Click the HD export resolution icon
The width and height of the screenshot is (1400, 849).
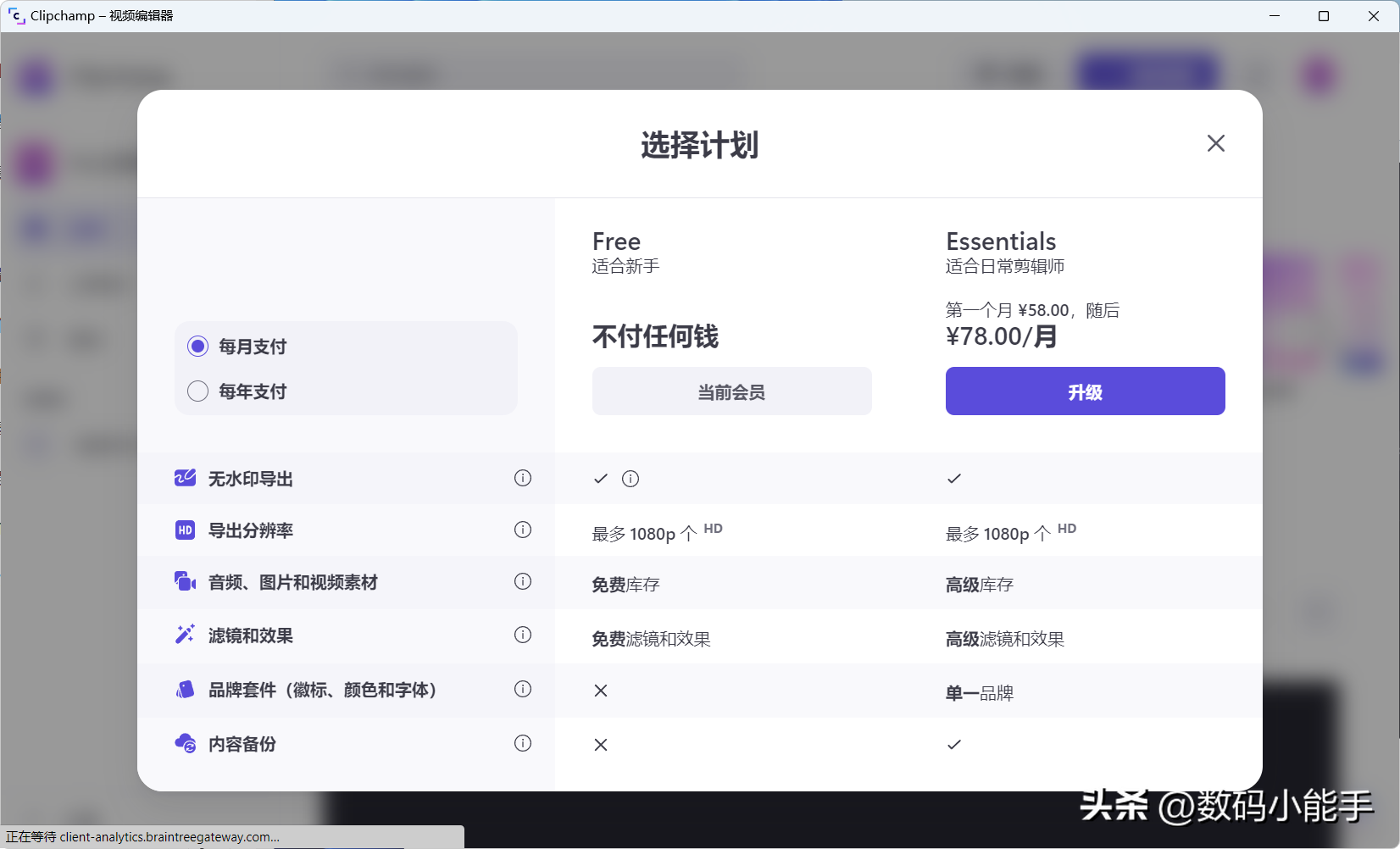click(x=185, y=530)
